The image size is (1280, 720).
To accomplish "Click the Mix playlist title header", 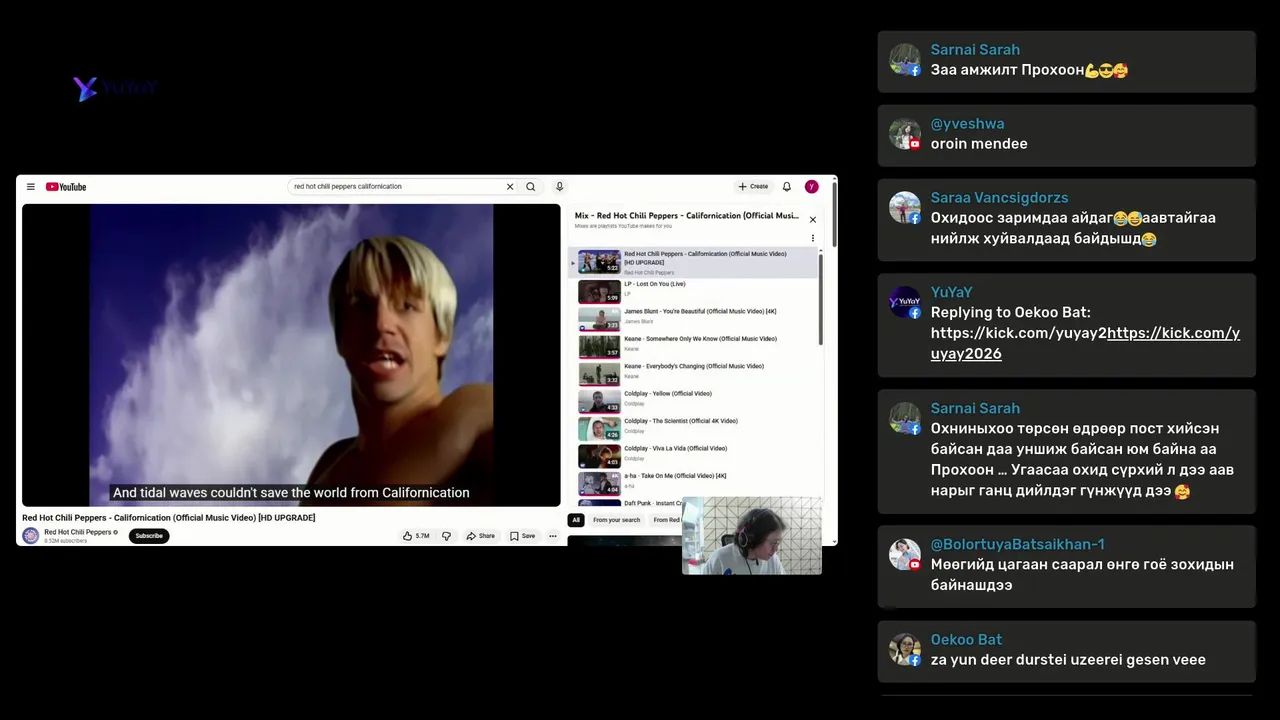I will coord(687,216).
